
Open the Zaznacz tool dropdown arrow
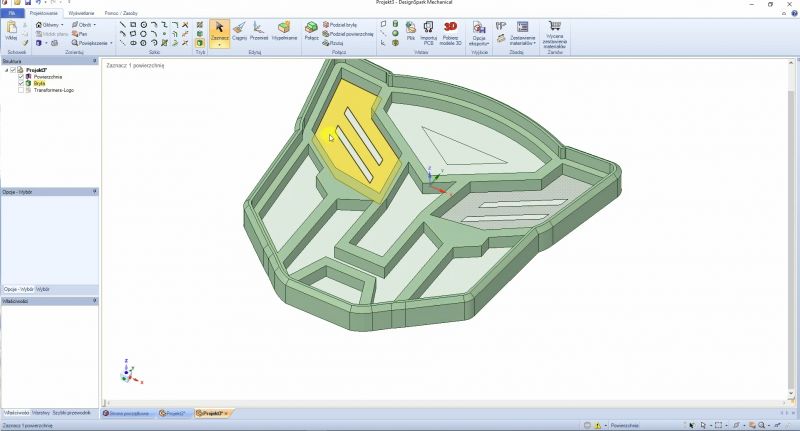(219, 45)
